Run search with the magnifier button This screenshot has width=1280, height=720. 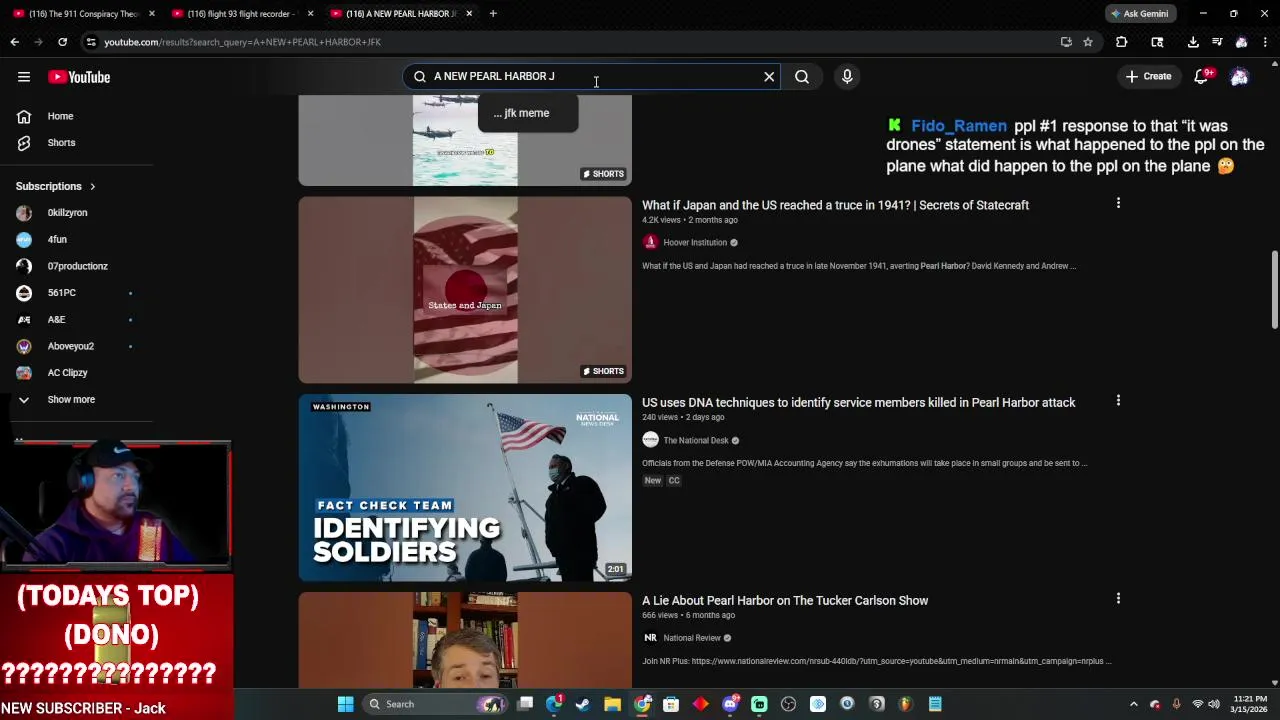[802, 76]
